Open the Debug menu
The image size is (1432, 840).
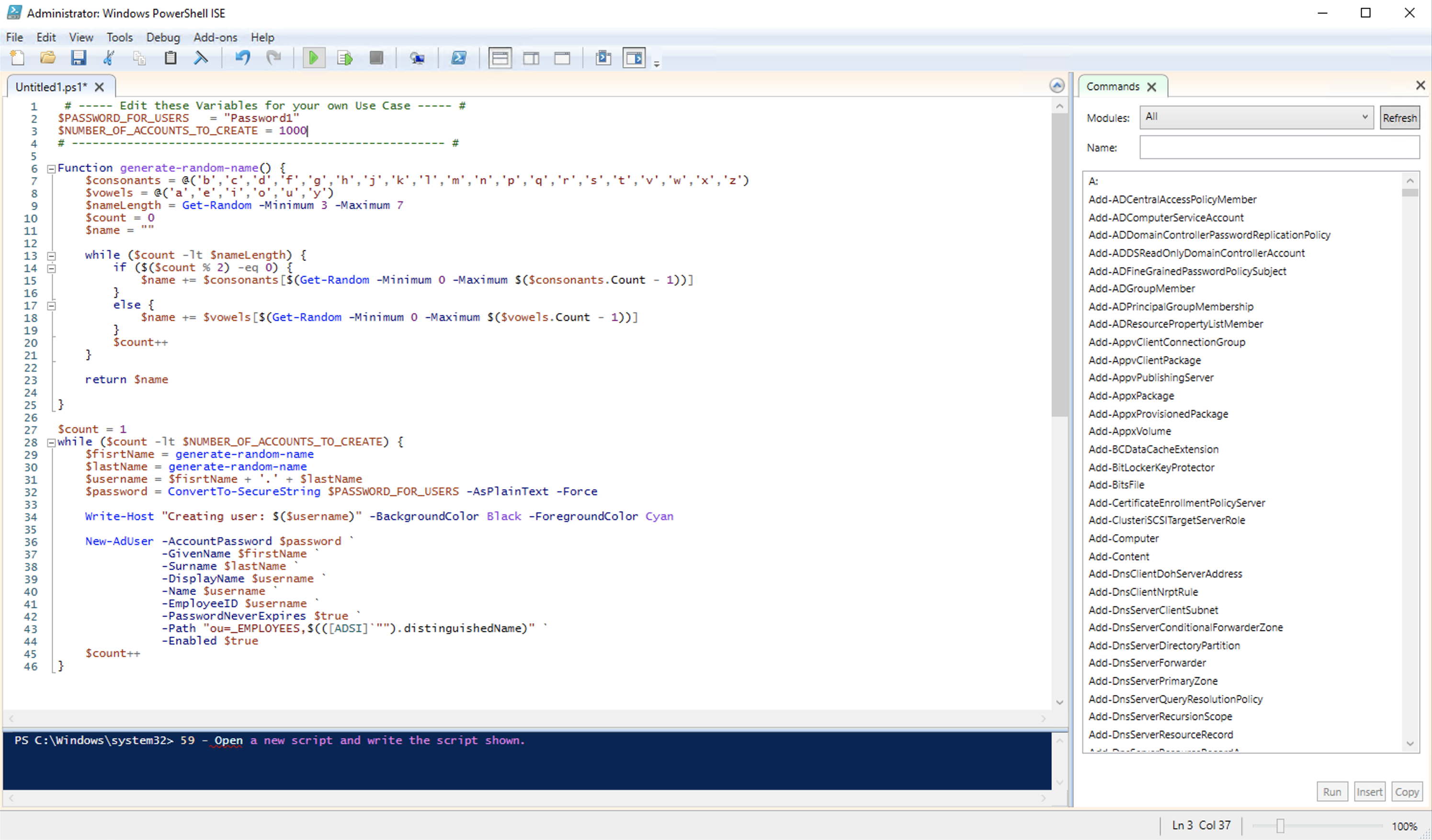pos(163,37)
